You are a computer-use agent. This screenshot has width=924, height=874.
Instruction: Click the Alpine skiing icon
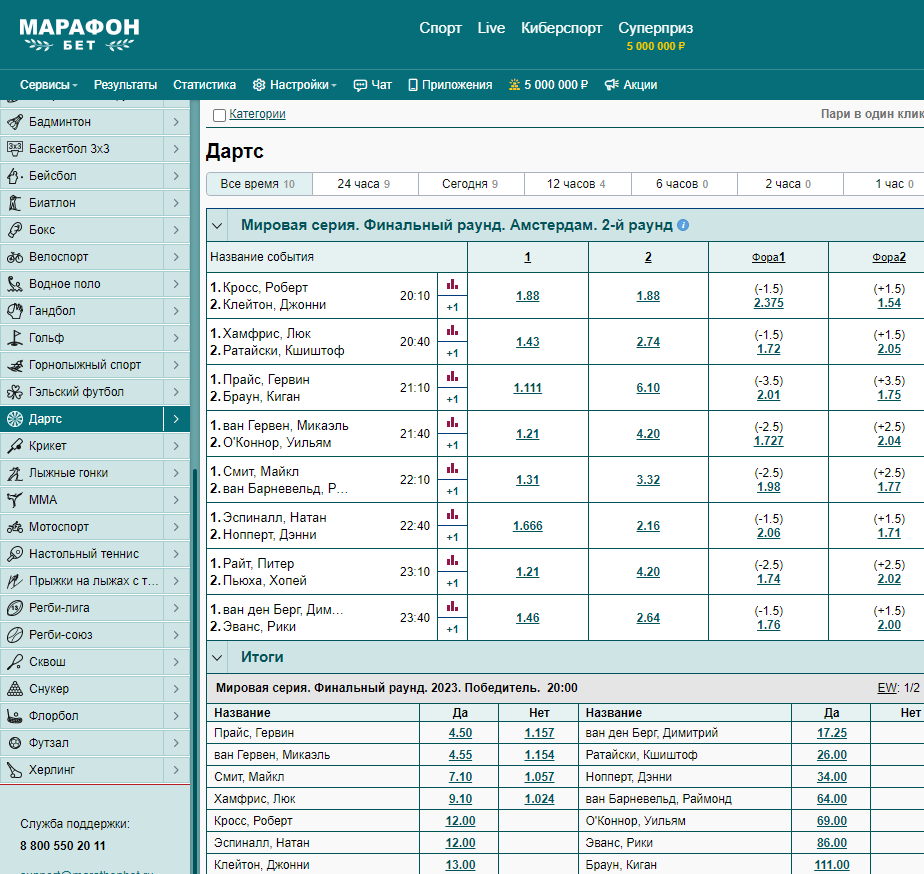point(15,365)
